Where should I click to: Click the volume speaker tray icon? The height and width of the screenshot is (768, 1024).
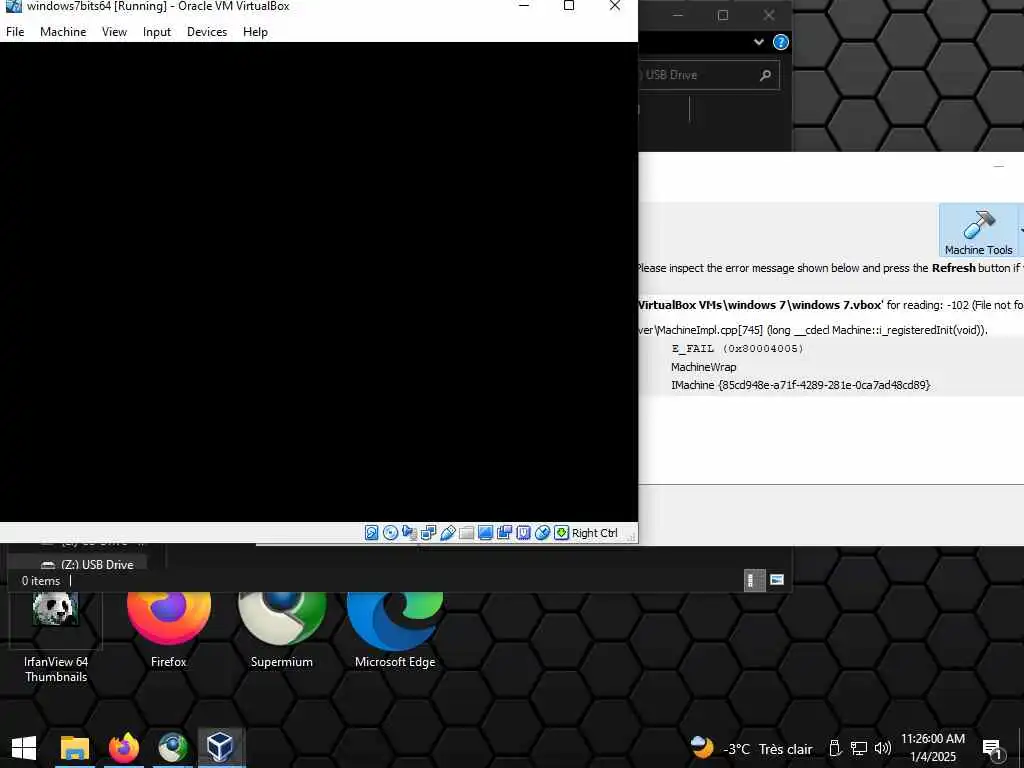point(883,748)
